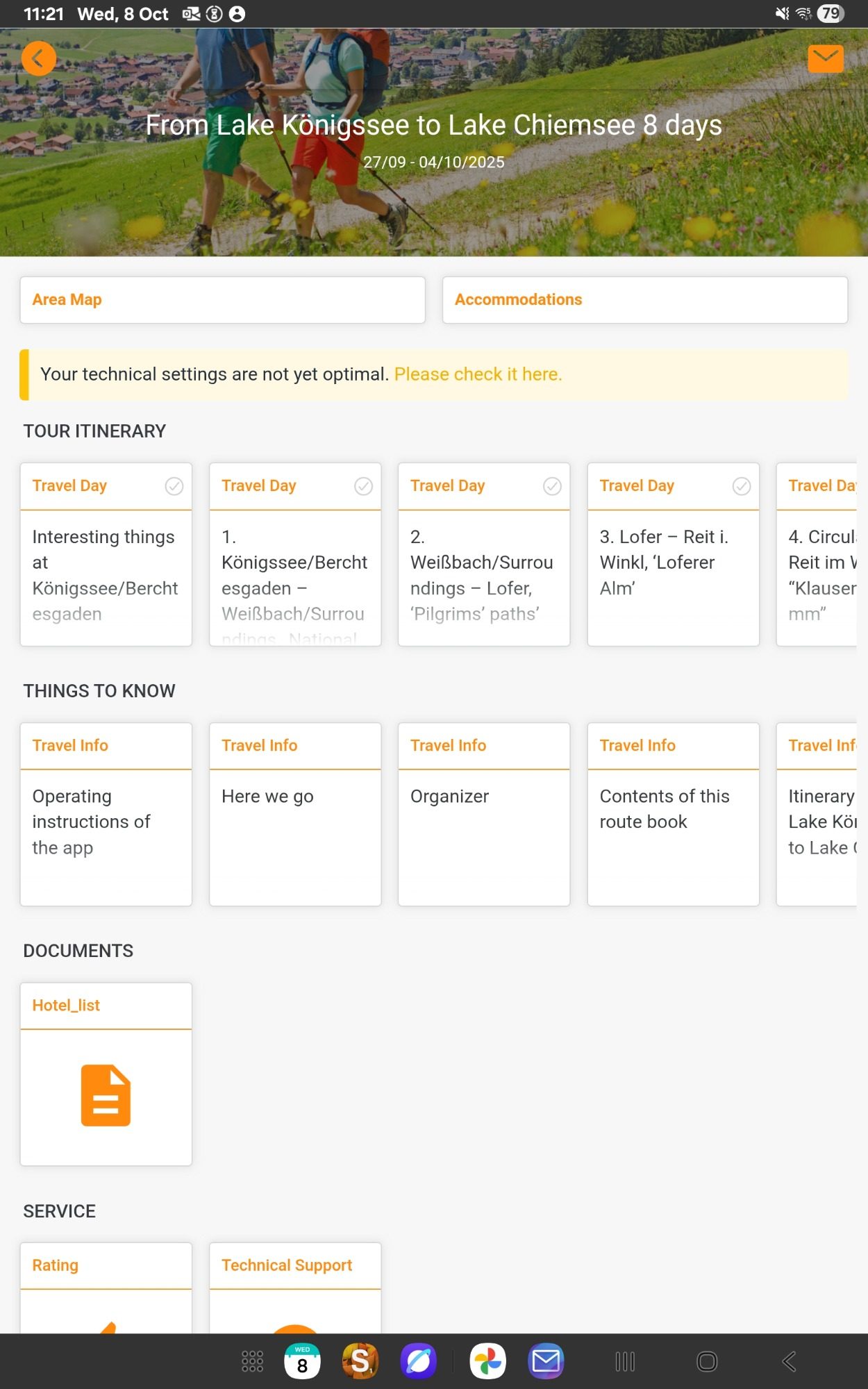This screenshot has height=1389, width=868.
Task: Tap the Android recent apps button
Action: tap(625, 1361)
